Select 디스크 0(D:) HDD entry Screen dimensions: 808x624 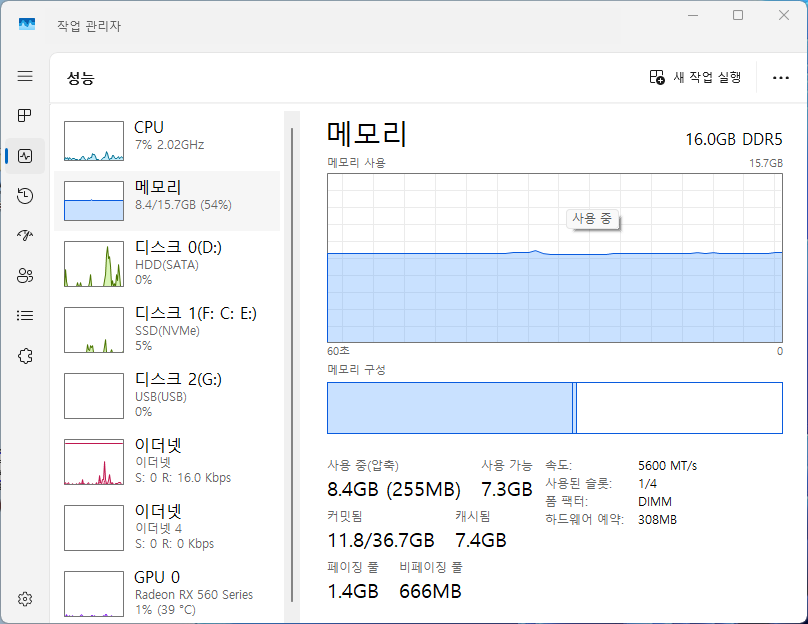click(167, 263)
